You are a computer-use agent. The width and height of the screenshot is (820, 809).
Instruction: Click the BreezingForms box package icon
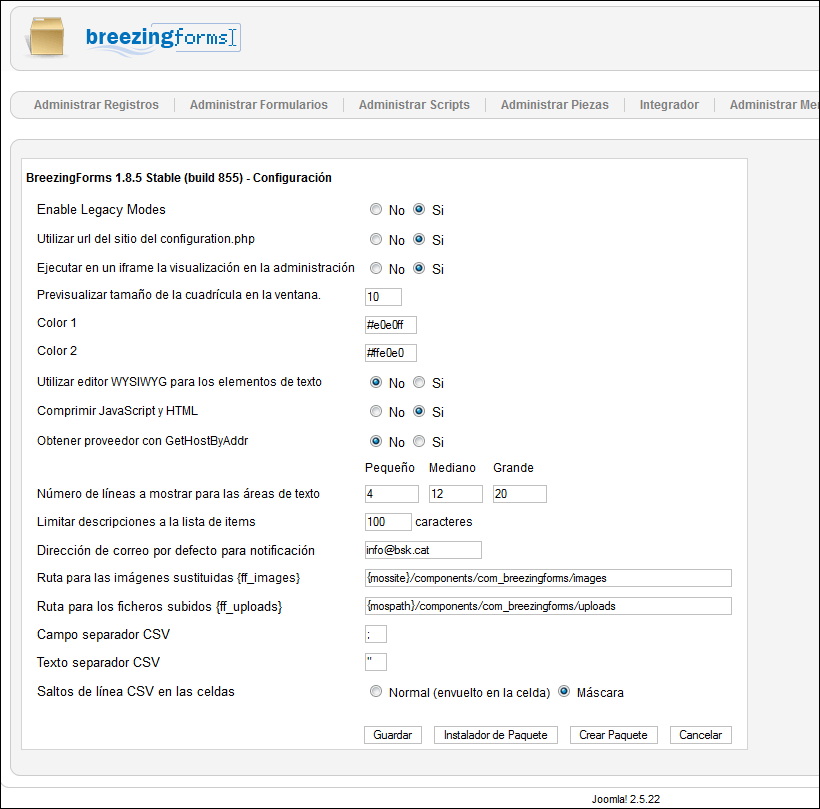pyautogui.click(x=46, y=37)
